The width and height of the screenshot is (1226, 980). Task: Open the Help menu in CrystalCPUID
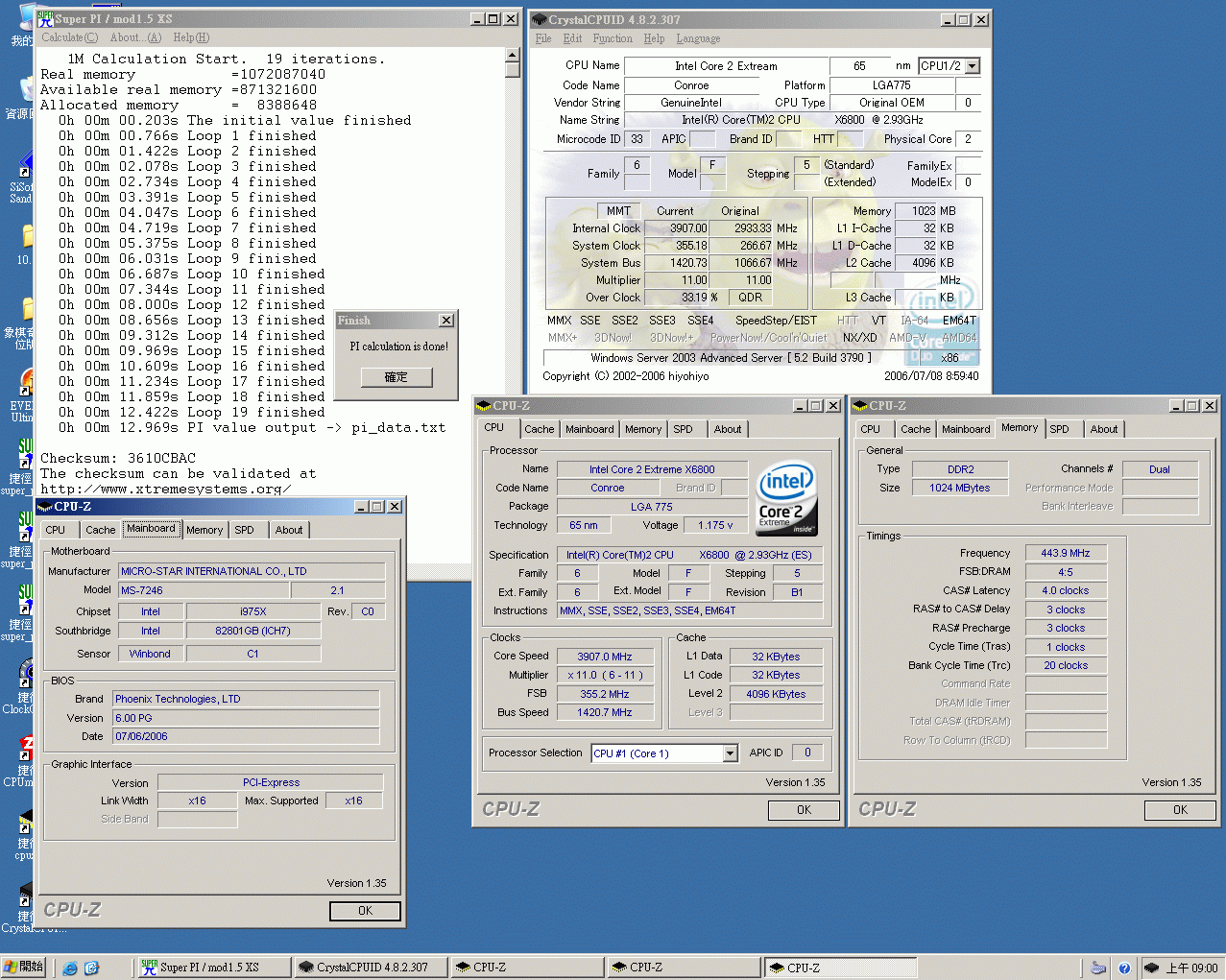pyautogui.click(x=654, y=38)
